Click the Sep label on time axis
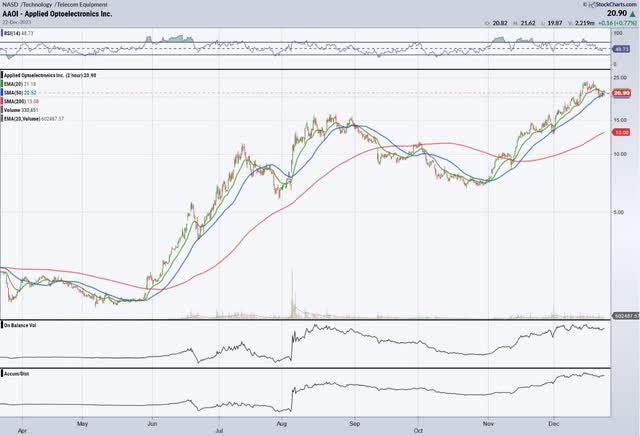 coord(355,424)
